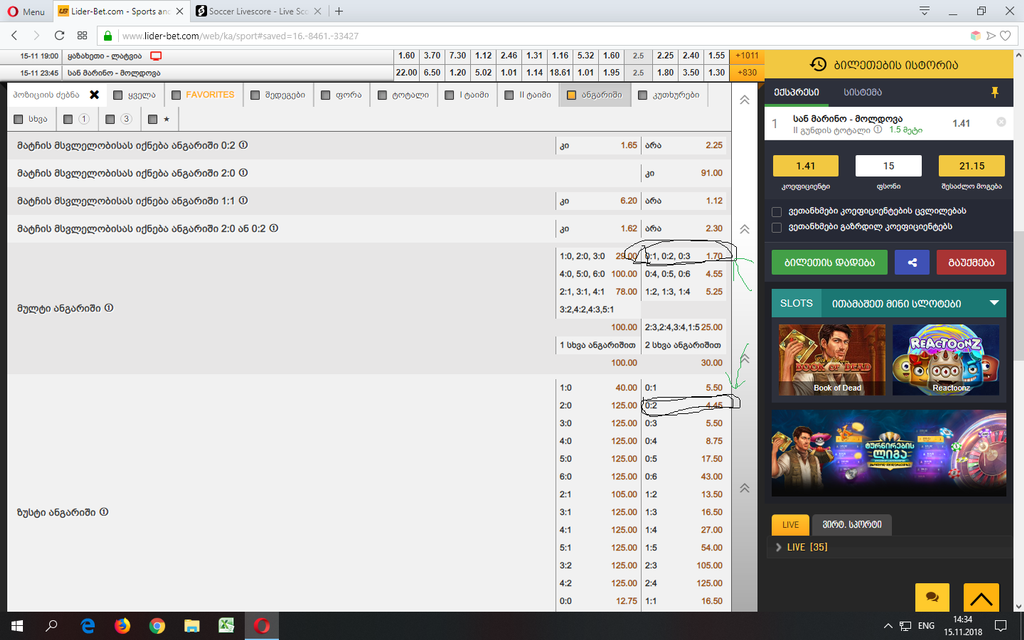Expand the +830 more markets button
1024x640 pixels.
click(x=746, y=72)
